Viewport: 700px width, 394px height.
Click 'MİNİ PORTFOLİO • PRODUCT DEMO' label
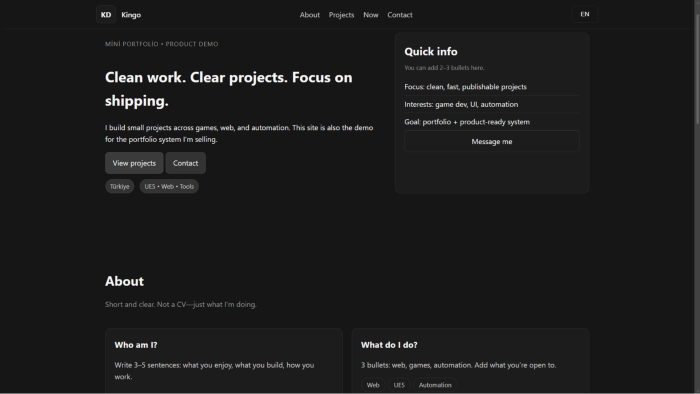pos(162,44)
